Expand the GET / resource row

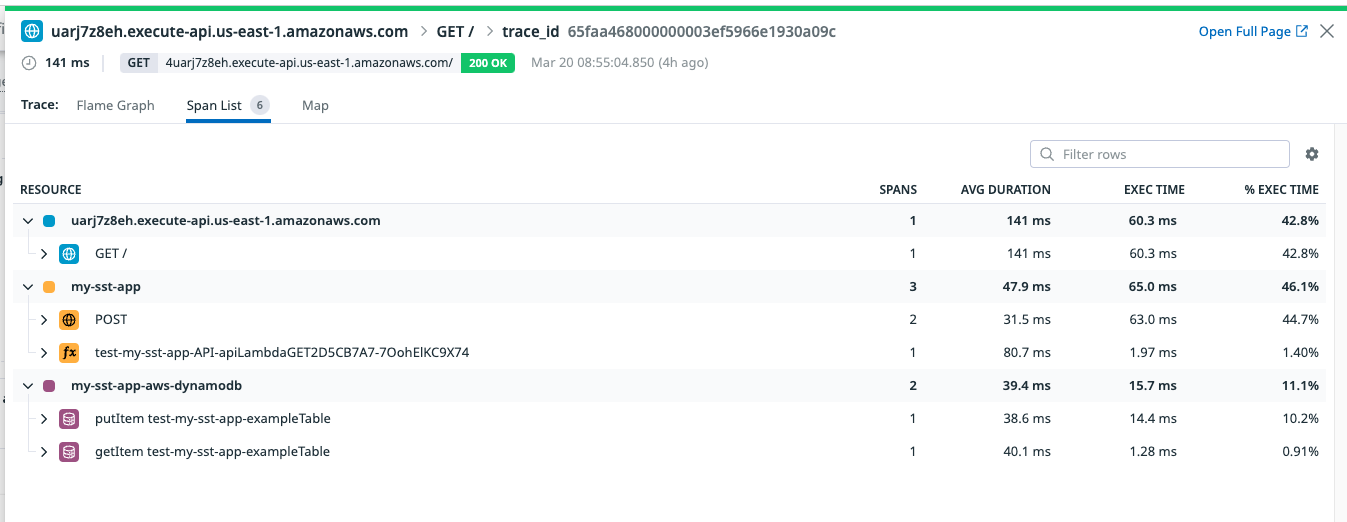pyautogui.click(x=44, y=254)
